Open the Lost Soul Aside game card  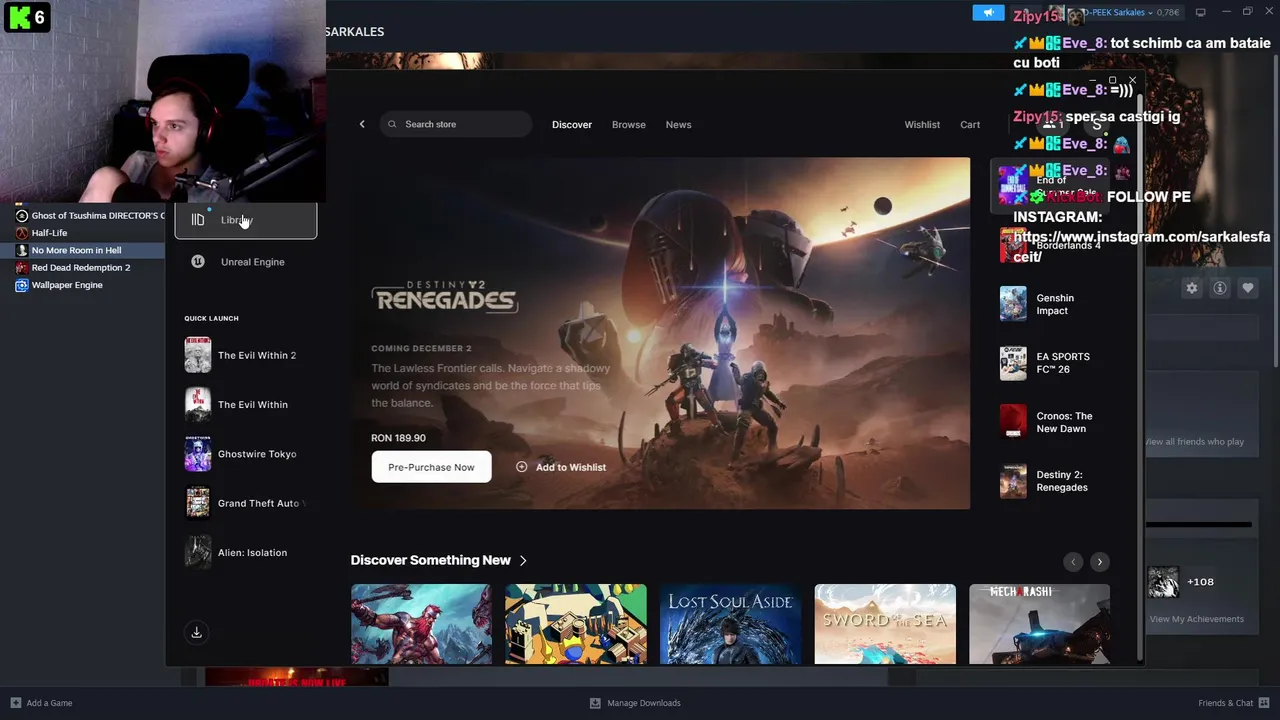point(730,624)
